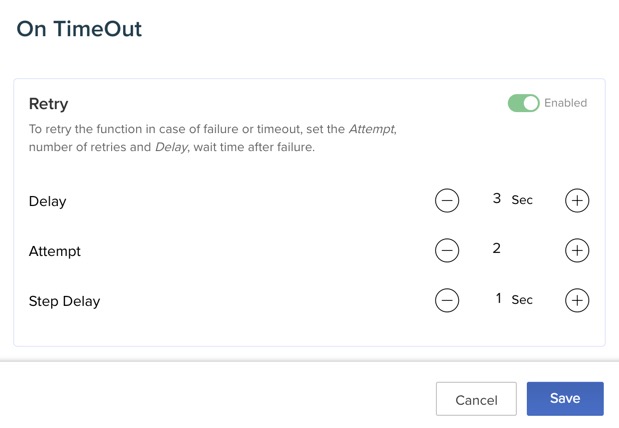Select the Delay value field showing 3
The width and height of the screenshot is (619, 428).
[x=497, y=199]
